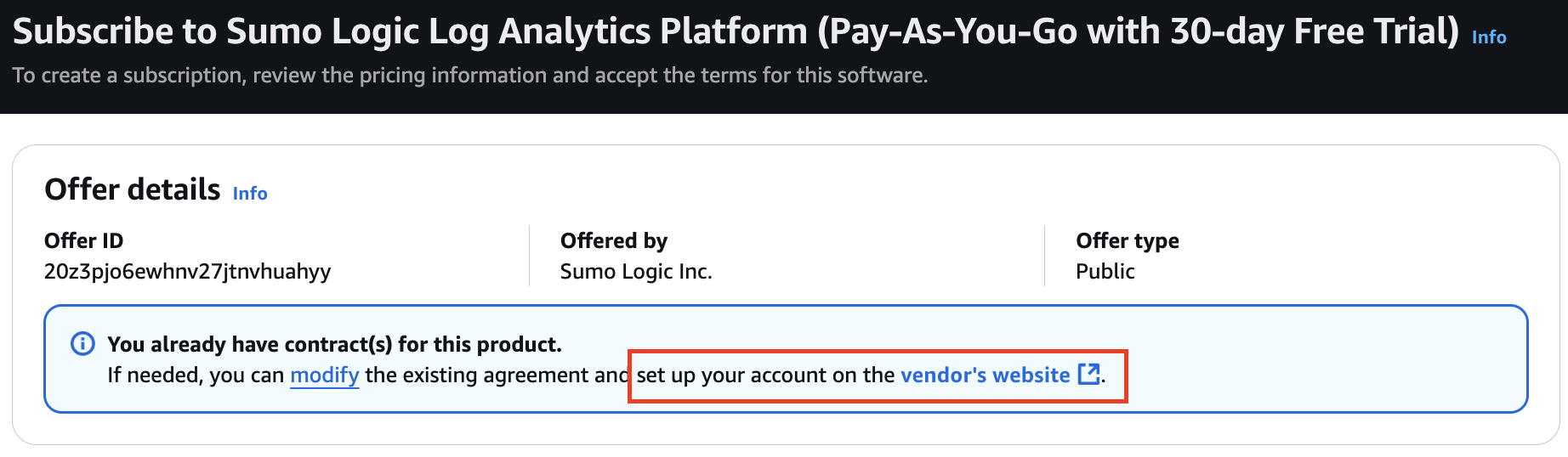
Task: Click the 'If needed, you can' text
Action: coord(196,375)
